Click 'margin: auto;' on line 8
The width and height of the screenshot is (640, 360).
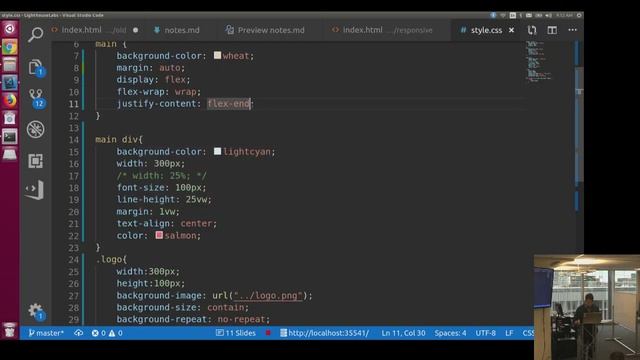click(151, 67)
